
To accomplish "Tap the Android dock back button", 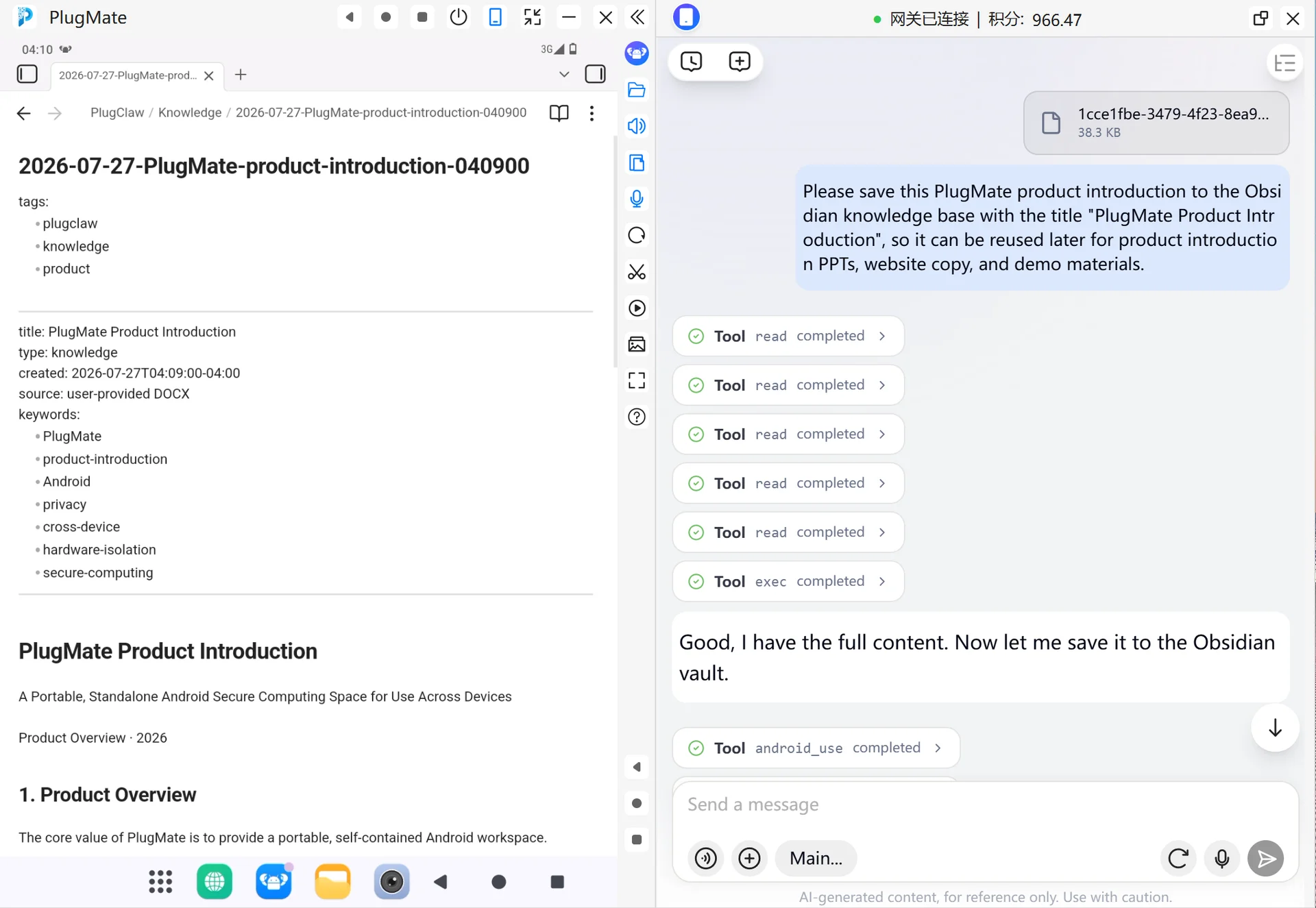I will pyautogui.click(x=441, y=882).
